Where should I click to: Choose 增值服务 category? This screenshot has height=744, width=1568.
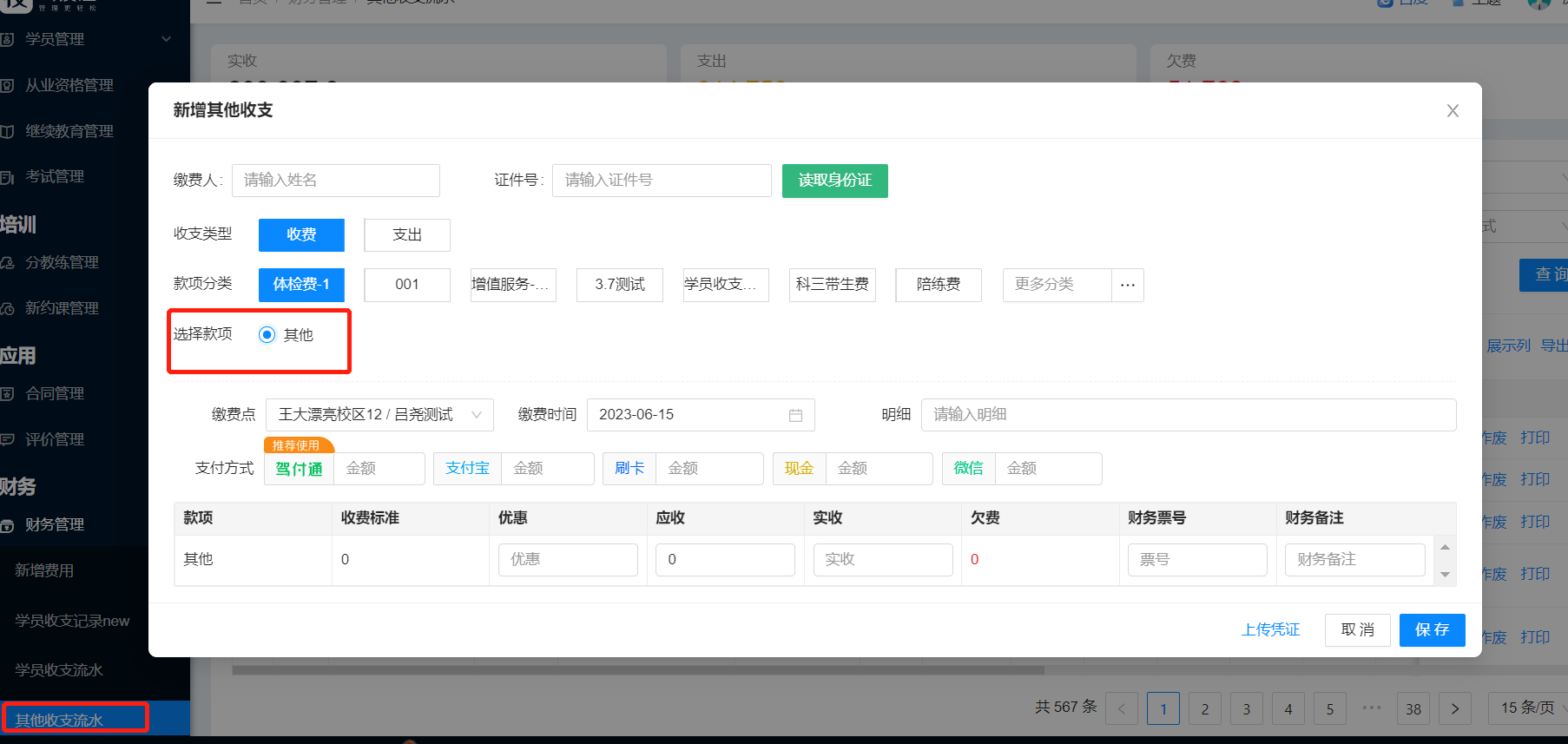tap(513, 285)
